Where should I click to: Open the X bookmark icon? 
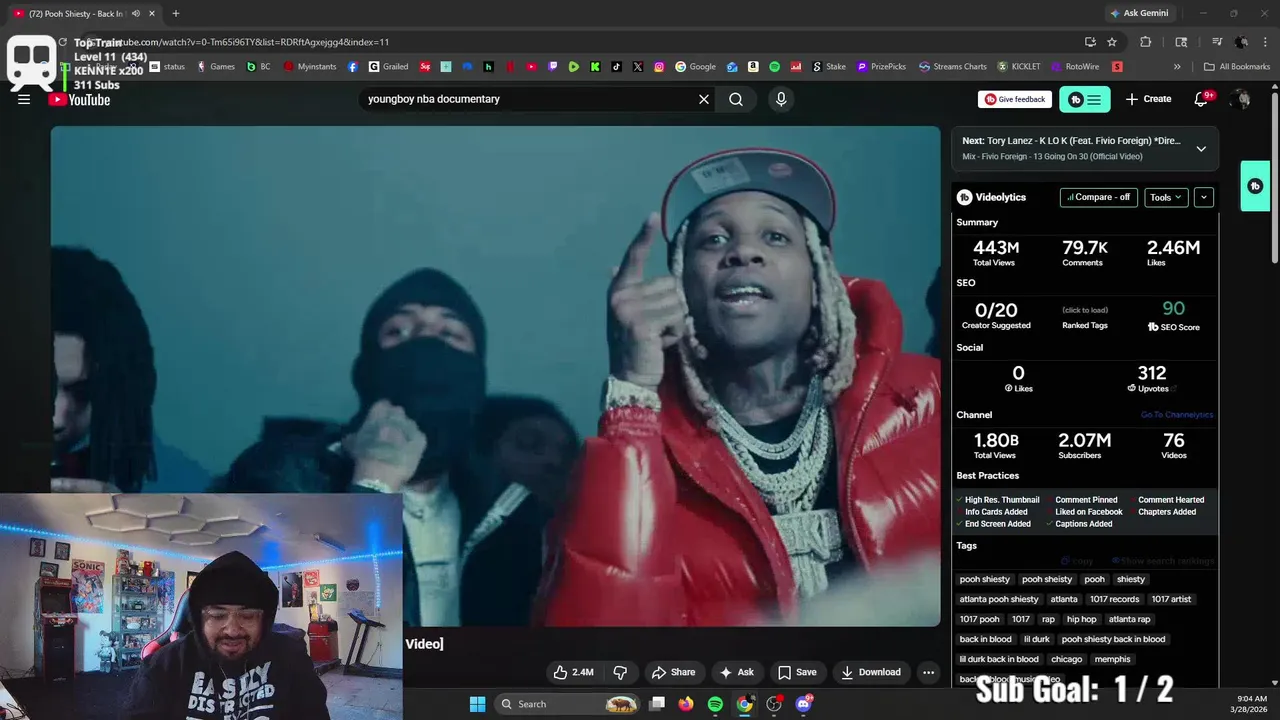click(638, 67)
